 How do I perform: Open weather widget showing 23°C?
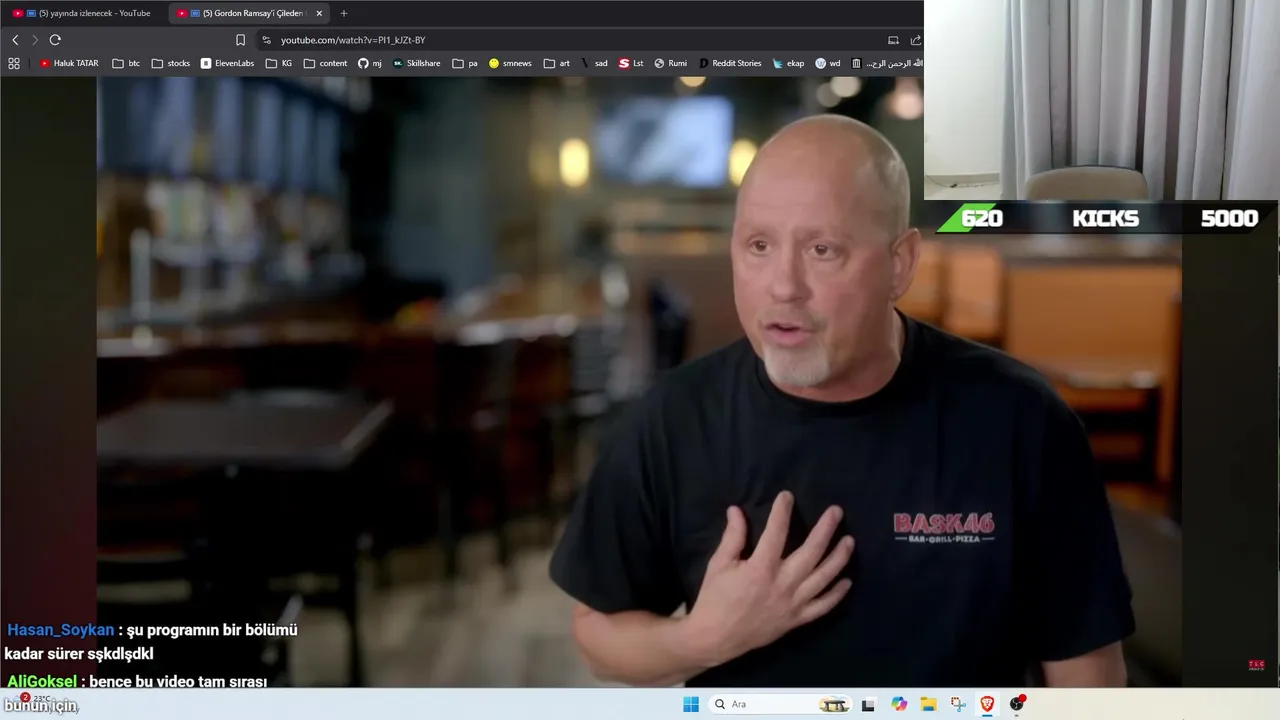click(x=35, y=700)
